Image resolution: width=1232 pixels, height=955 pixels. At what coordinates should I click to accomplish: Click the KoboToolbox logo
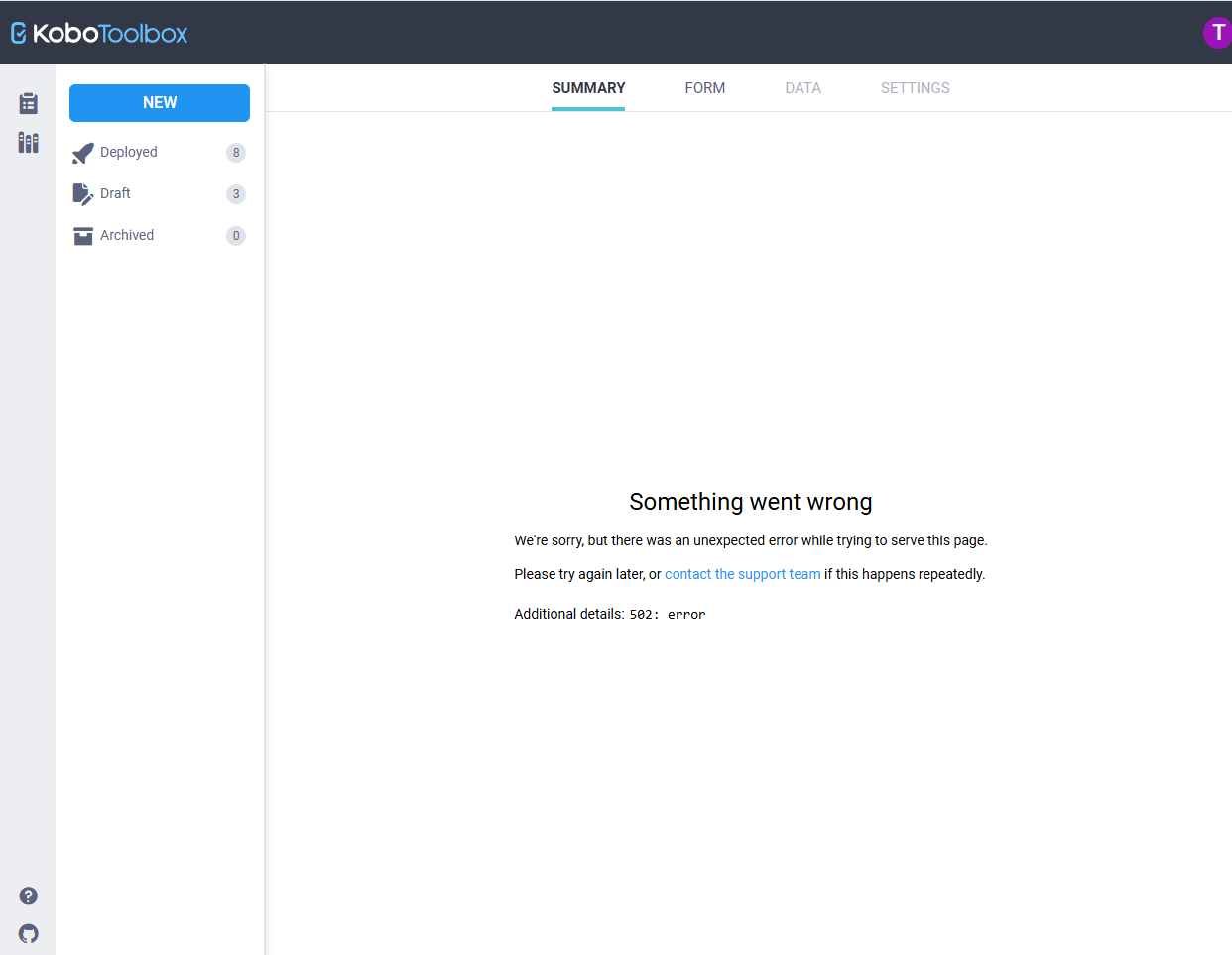pyautogui.click(x=99, y=33)
